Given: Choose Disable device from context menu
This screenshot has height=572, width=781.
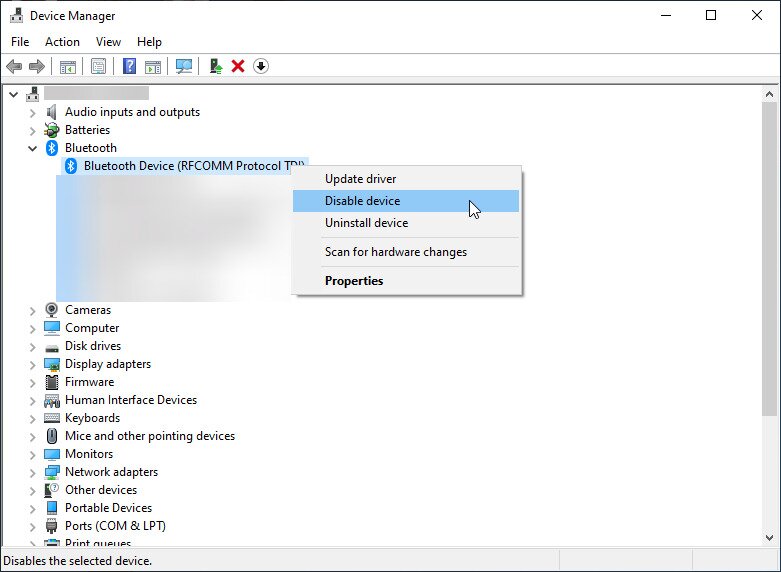Looking at the screenshot, I should 362,201.
